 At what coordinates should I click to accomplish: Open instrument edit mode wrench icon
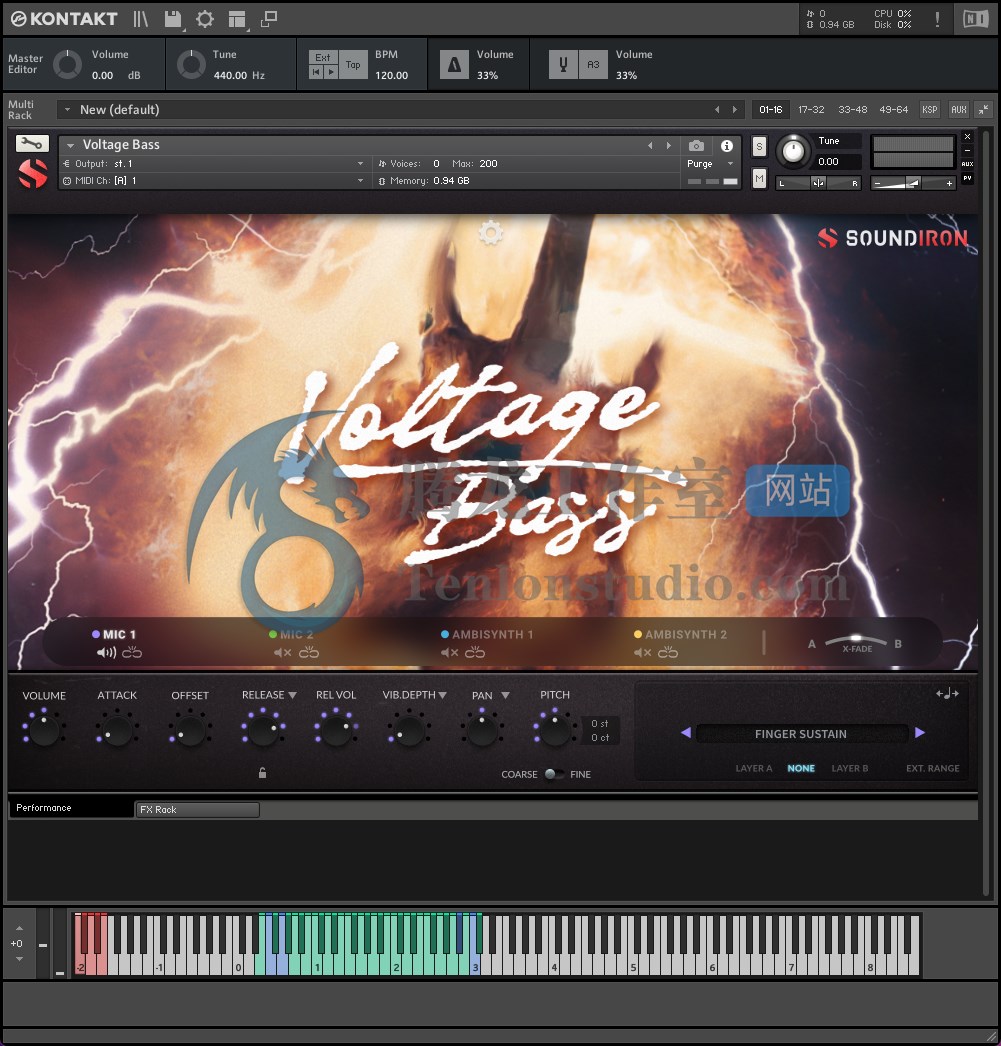[x=32, y=143]
